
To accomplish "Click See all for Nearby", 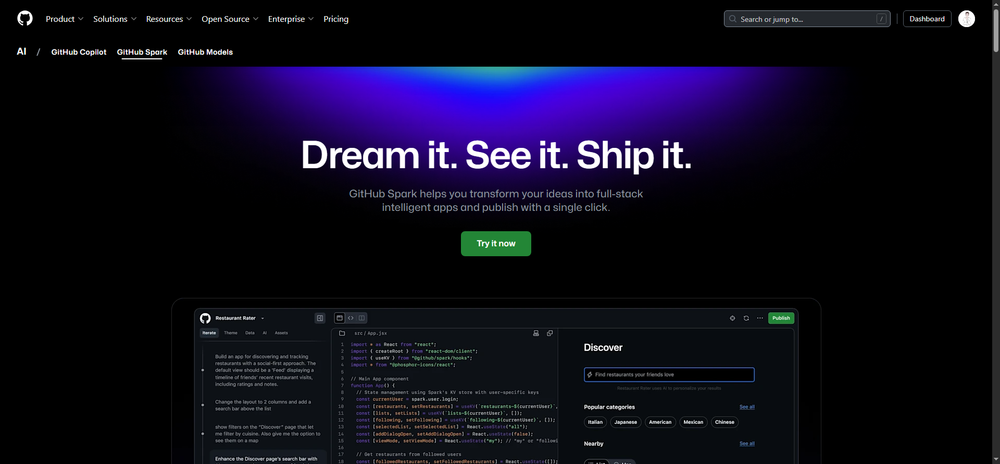I will 747,444.
